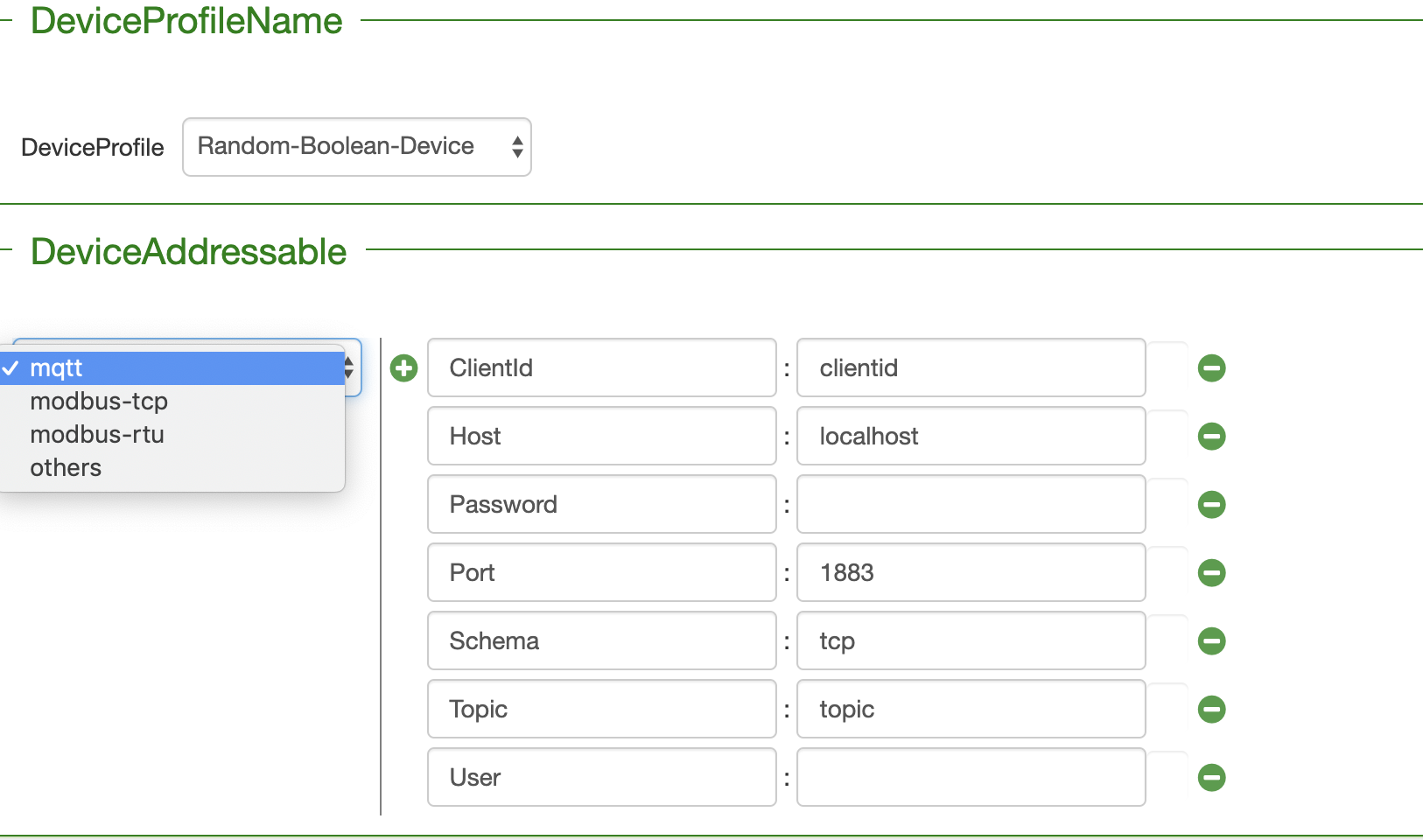
Task: Click the green plus icon to add a row
Action: 403,367
